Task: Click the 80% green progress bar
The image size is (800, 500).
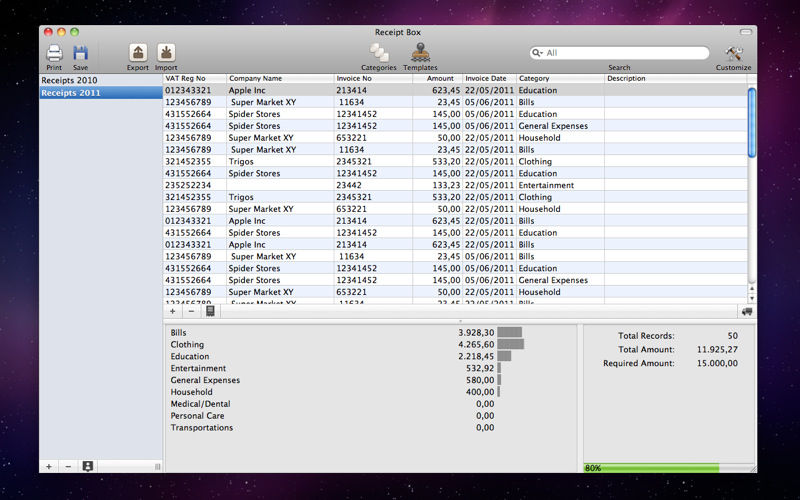Action: click(652, 468)
